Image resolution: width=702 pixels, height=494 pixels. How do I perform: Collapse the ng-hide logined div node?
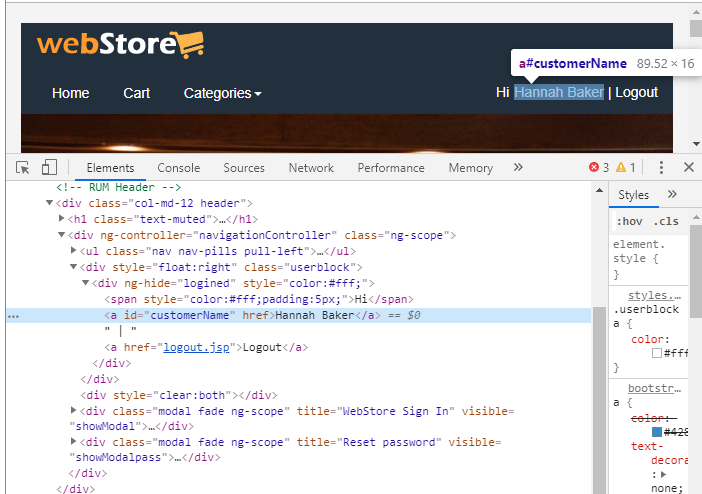[86, 283]
